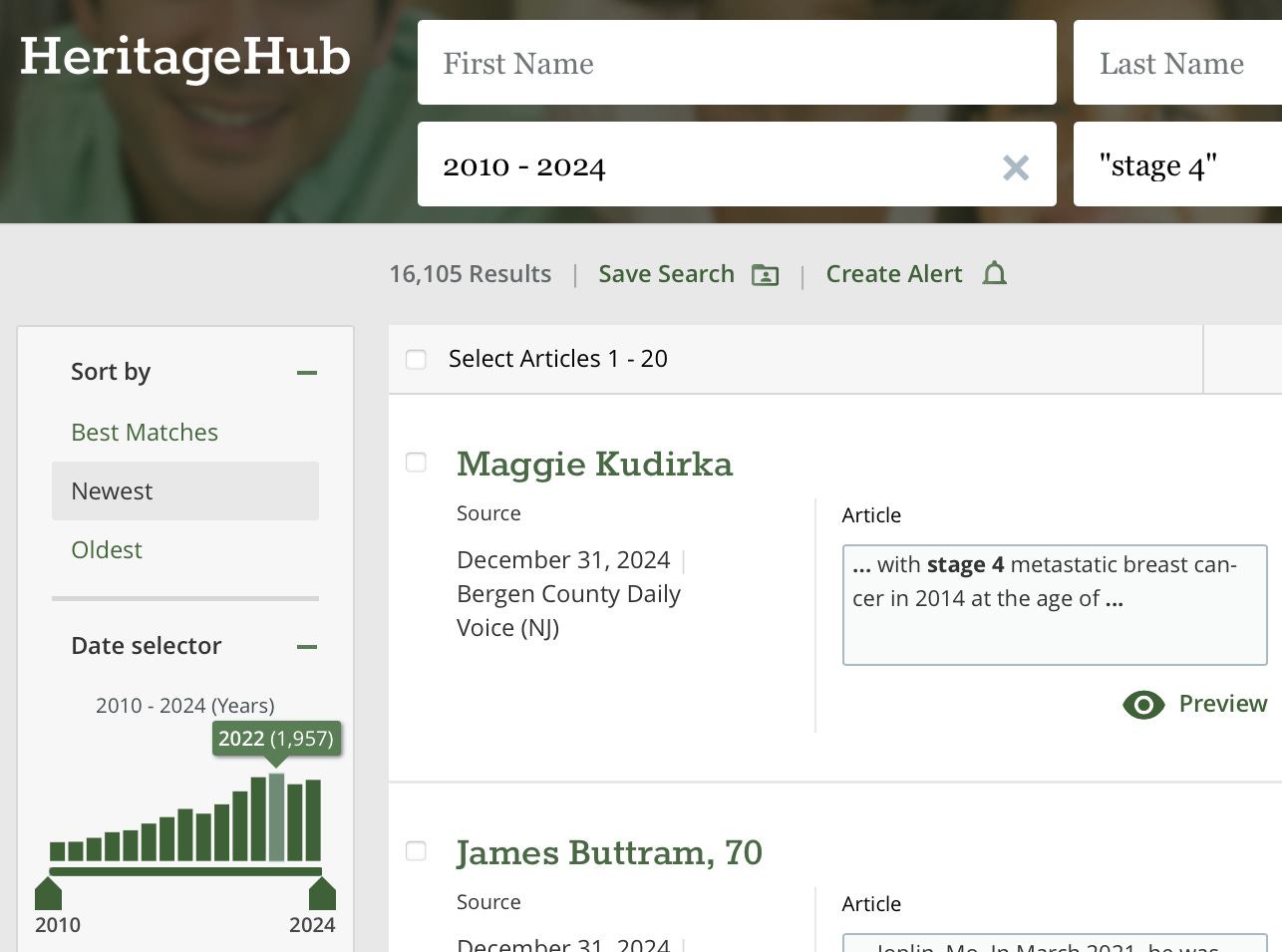Image resolution: width=1282 pixels, height=952 pixels.
Task: Tick the James Buttram article checkbox
Action: pyautogui.click(x=417, y=851)
